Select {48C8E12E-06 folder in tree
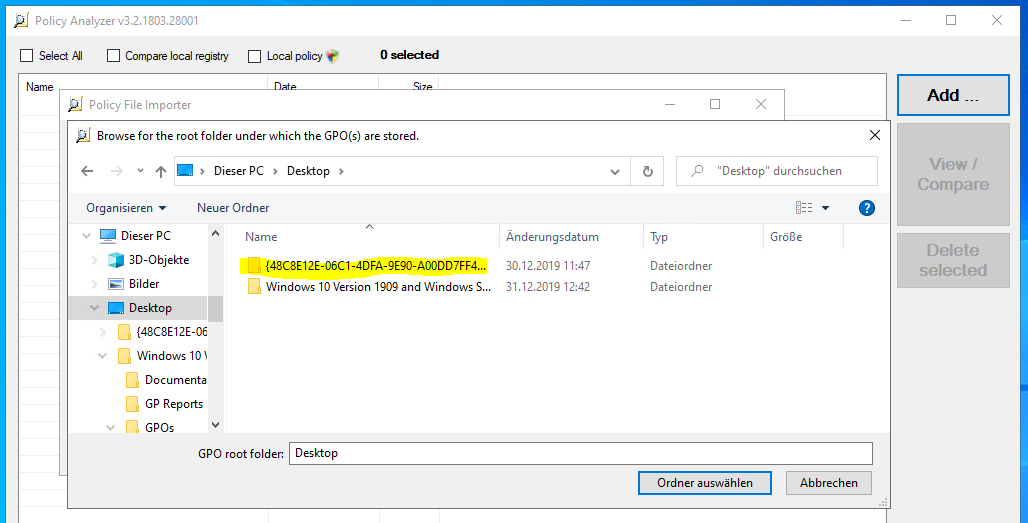 171,332
